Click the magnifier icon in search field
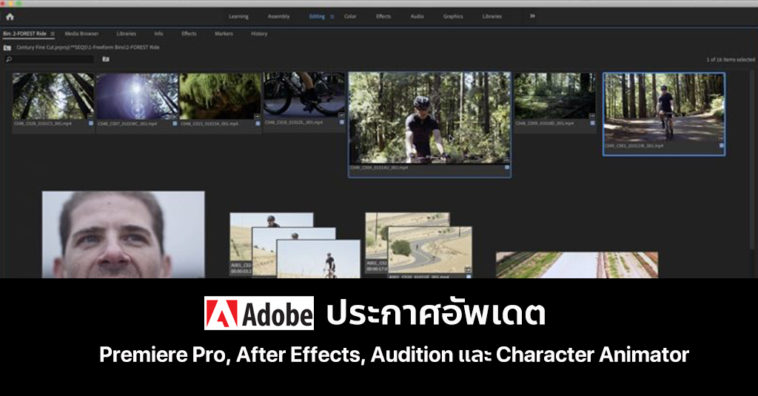The width and height of the screenshot is (758, 396). pyautogui.click(x=9, y=59)
